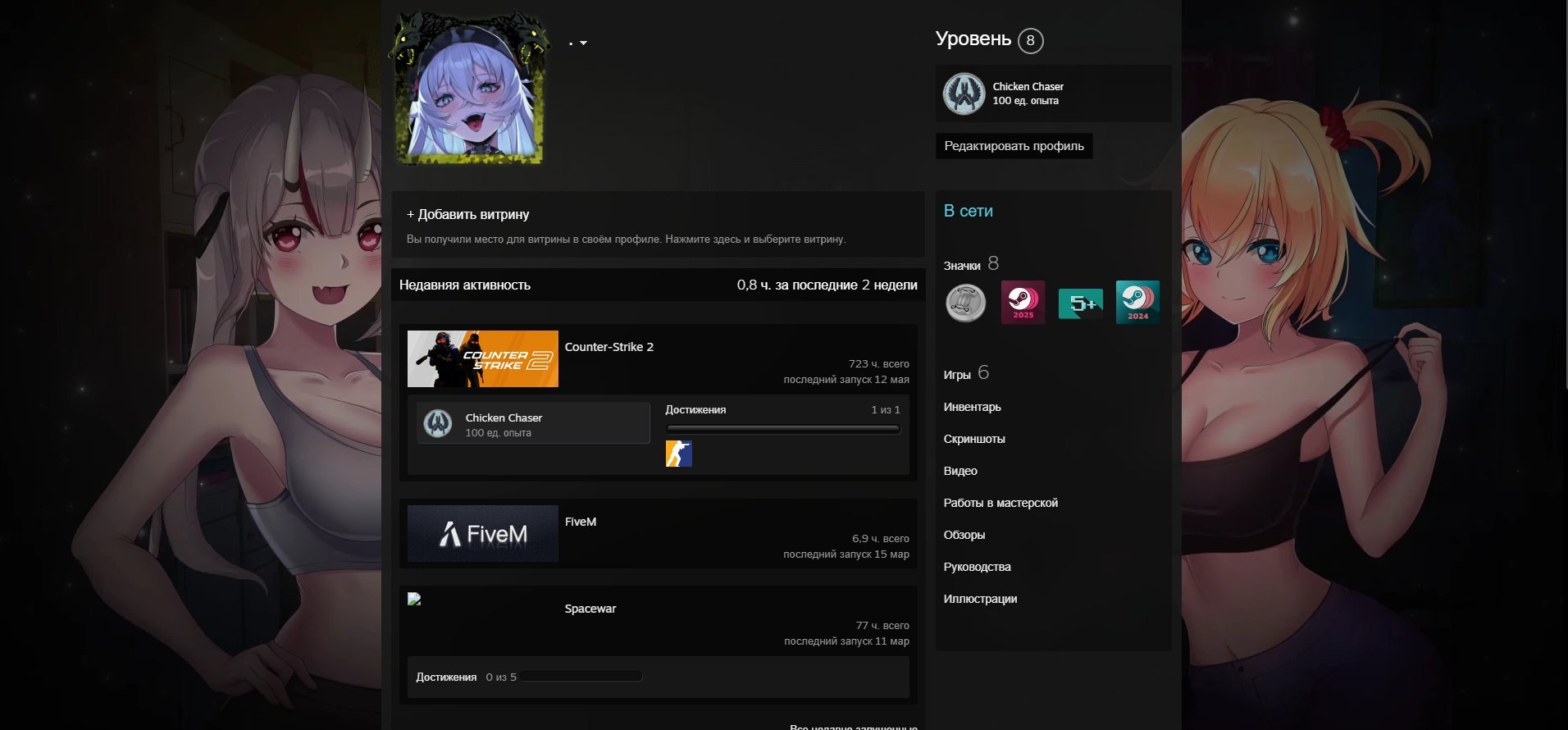Open Работы в мастерской workshop link
Screen dimensions: 1568x730
click(1001, 503)
